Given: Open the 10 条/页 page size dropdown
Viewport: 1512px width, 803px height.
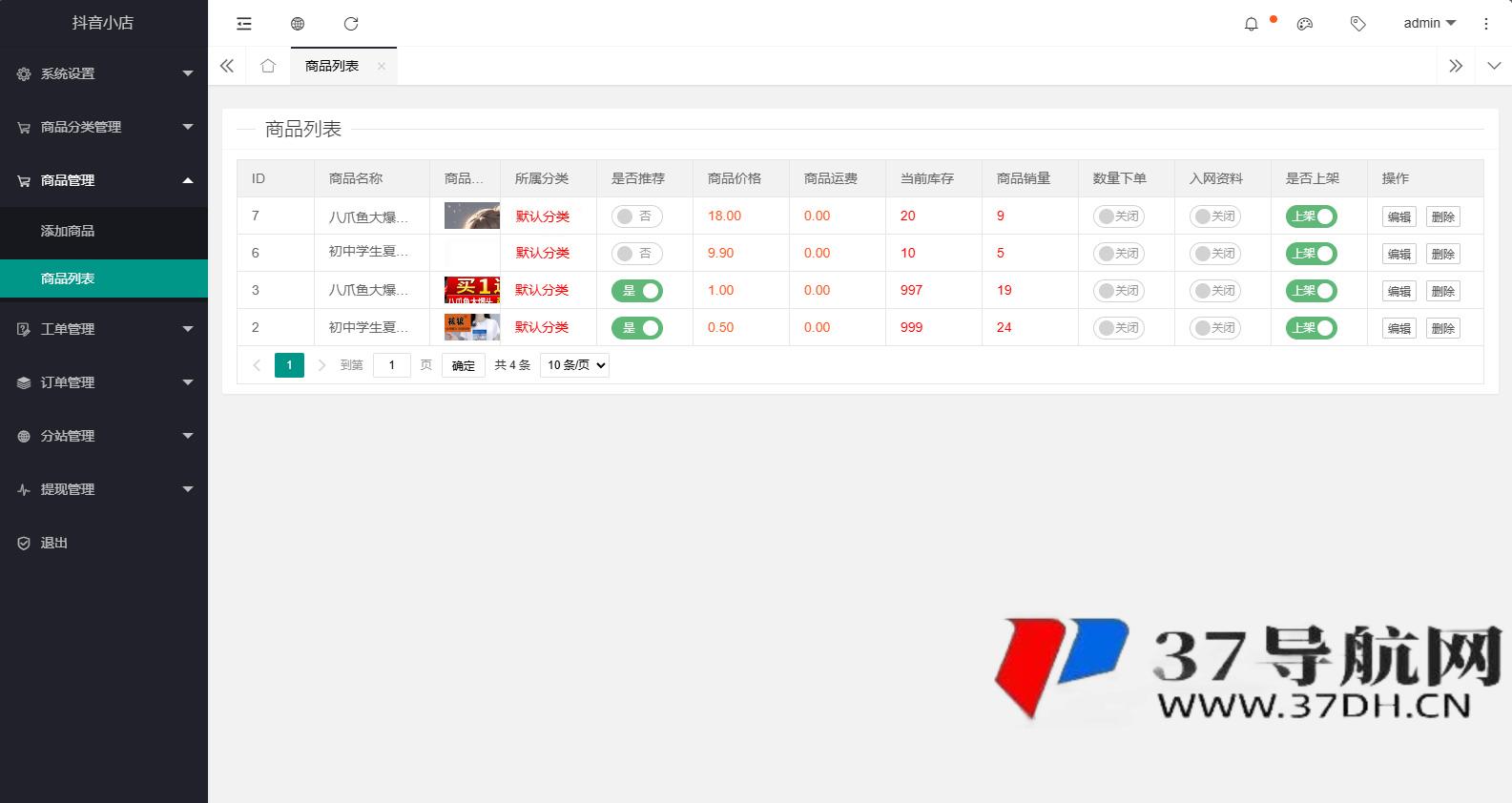Looking at the screenshot, I should click(x=574, y=365).
